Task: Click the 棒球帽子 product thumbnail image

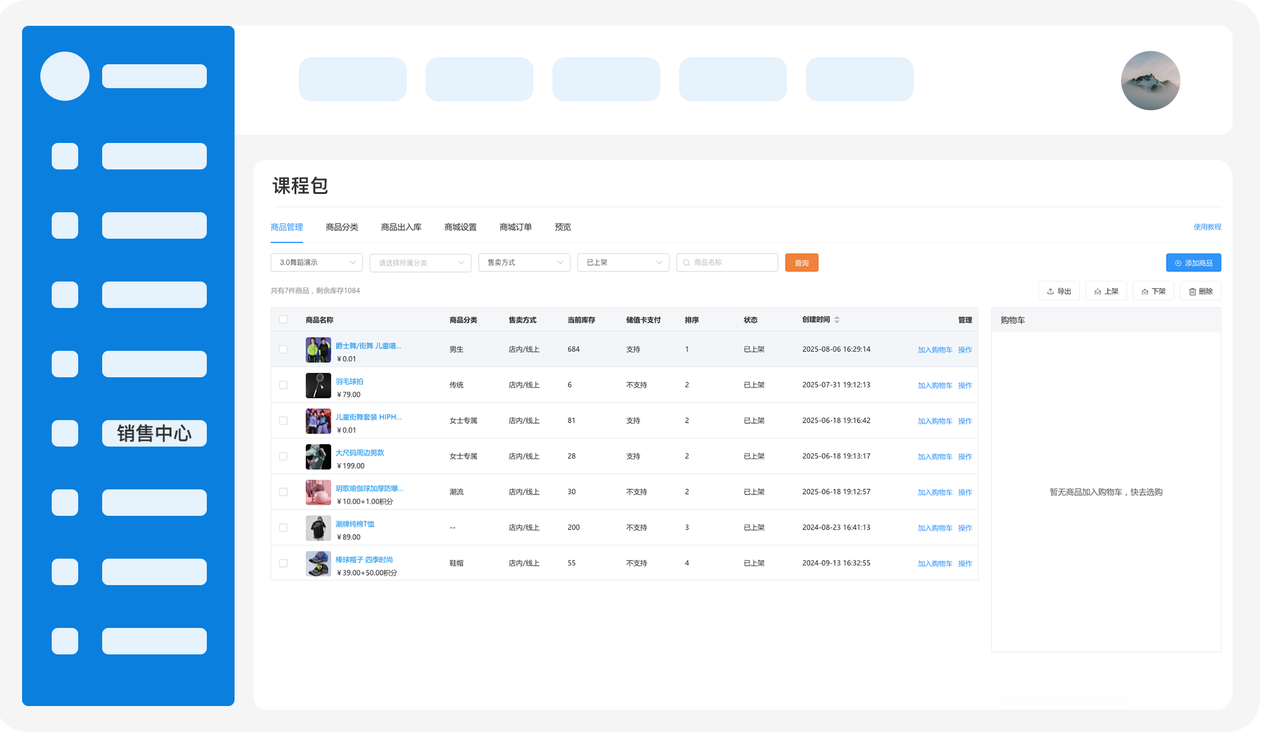Action: point(318,564)
